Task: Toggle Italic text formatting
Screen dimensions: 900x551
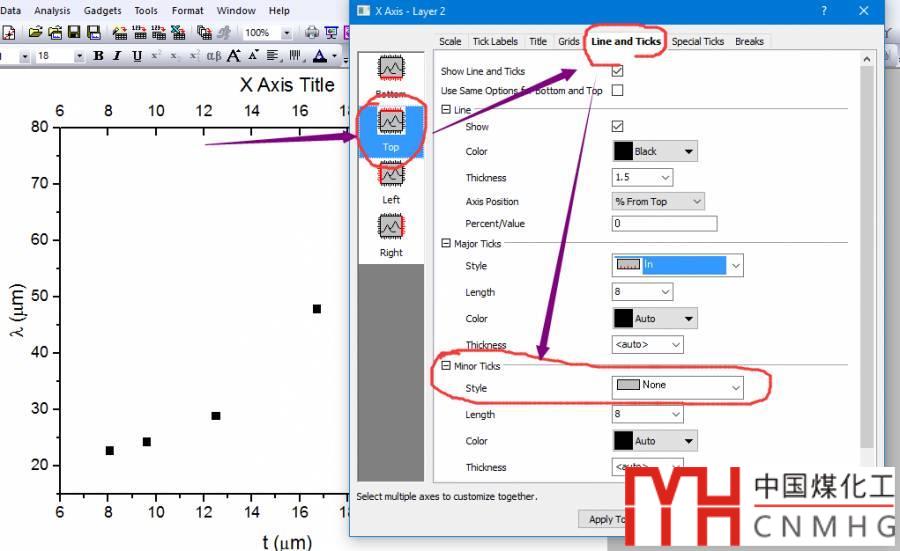Action: pos(117,56)
